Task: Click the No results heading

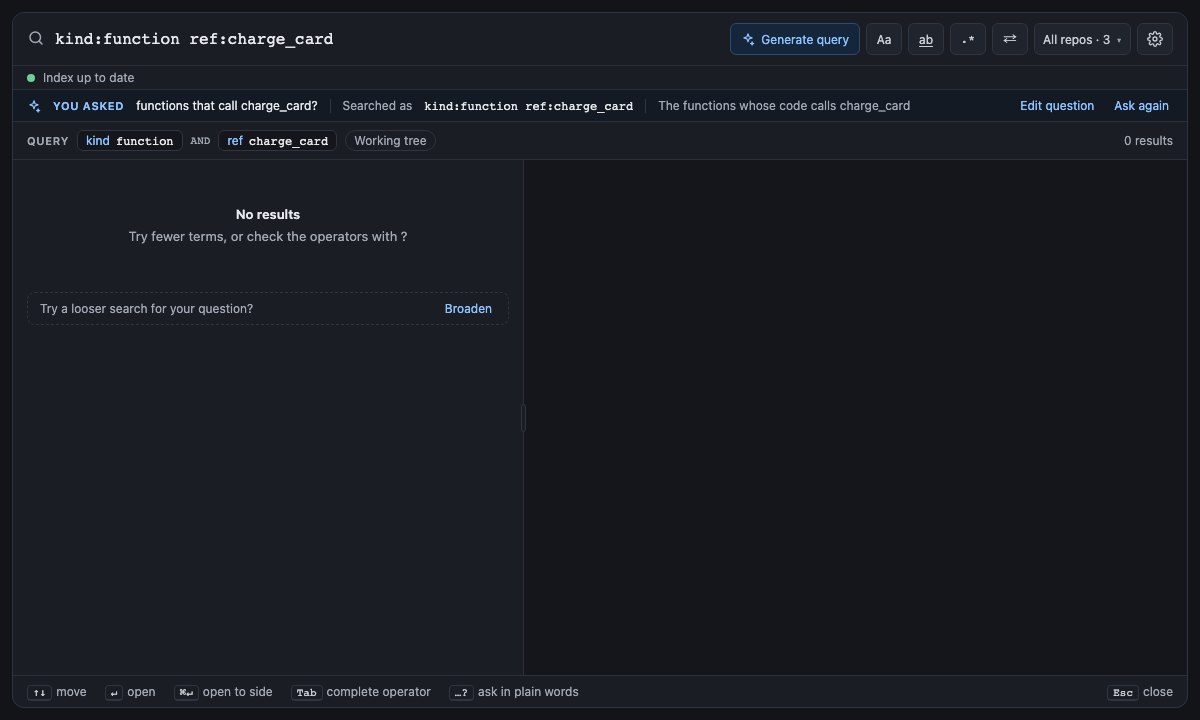Action: (268, 214)
